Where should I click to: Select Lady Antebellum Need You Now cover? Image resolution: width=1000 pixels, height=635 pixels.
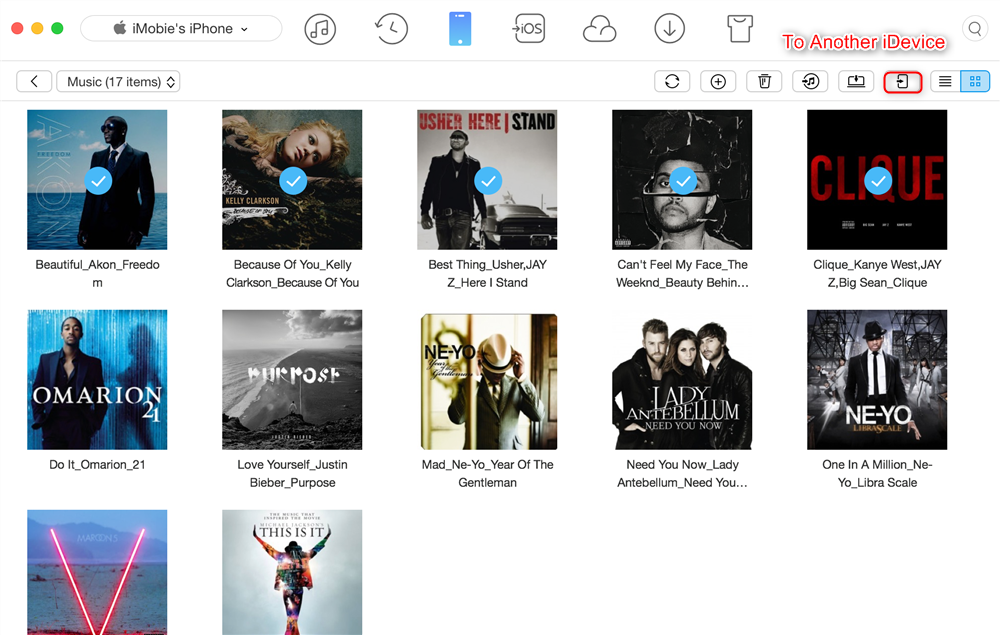click(682, 380)
